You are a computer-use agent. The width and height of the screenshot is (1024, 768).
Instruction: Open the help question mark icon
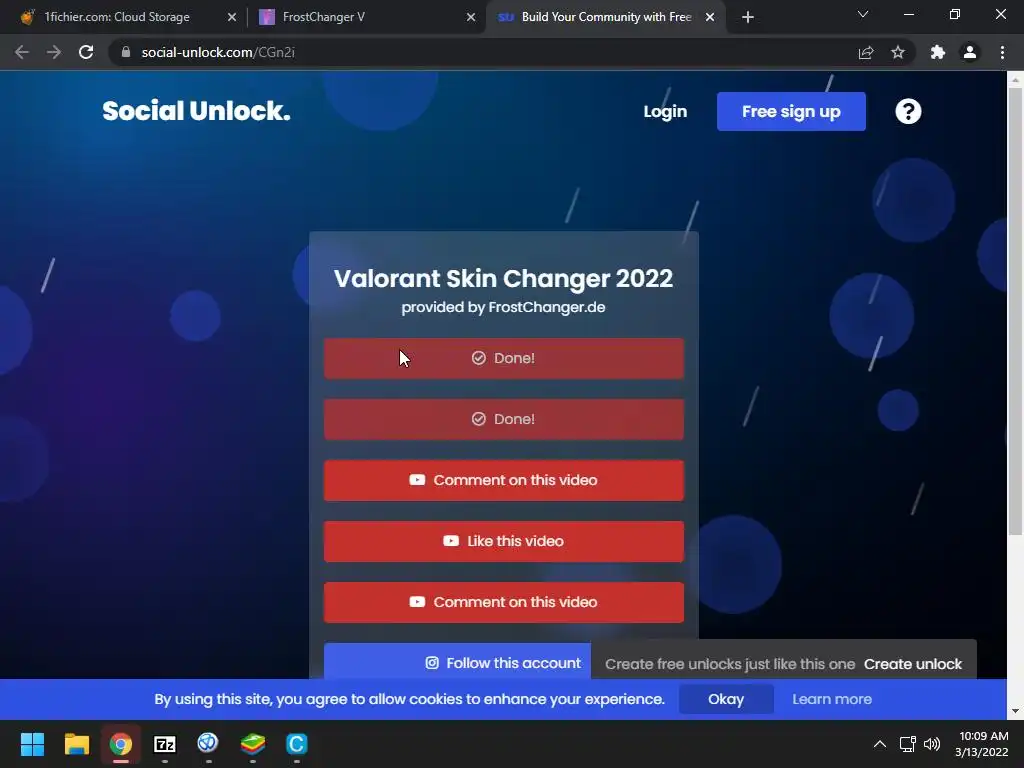908,112
